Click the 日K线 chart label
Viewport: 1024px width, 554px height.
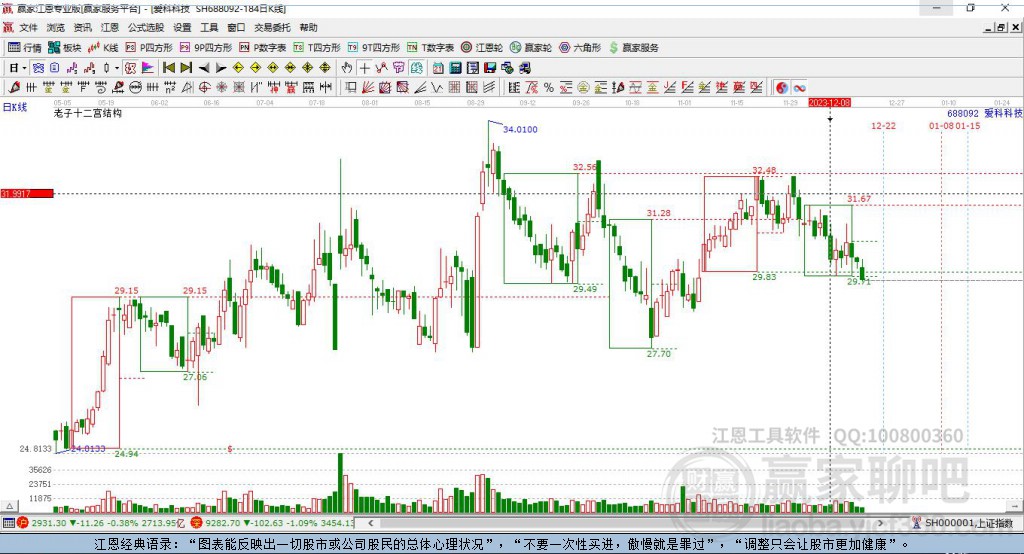coord(14,107)
